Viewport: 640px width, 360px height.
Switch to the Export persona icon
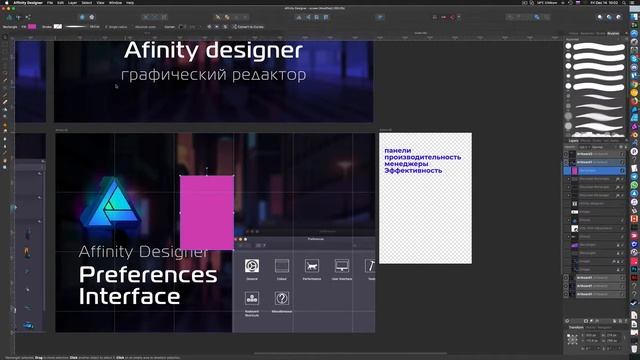click(28, 17)
